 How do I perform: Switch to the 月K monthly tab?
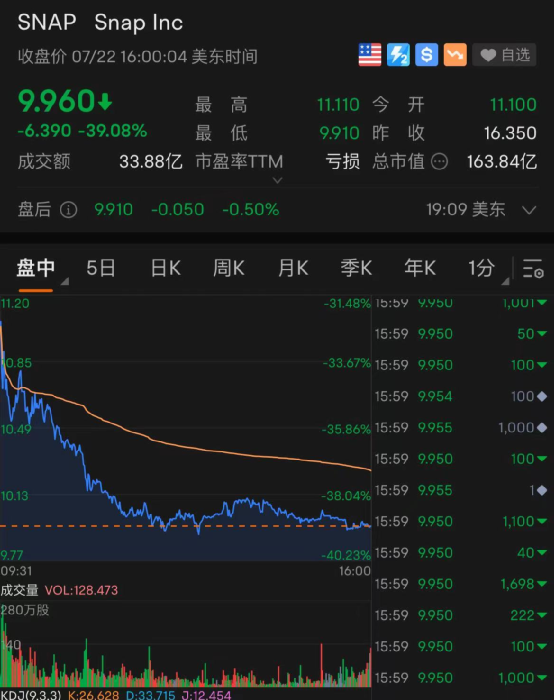[x=293, y=268]
